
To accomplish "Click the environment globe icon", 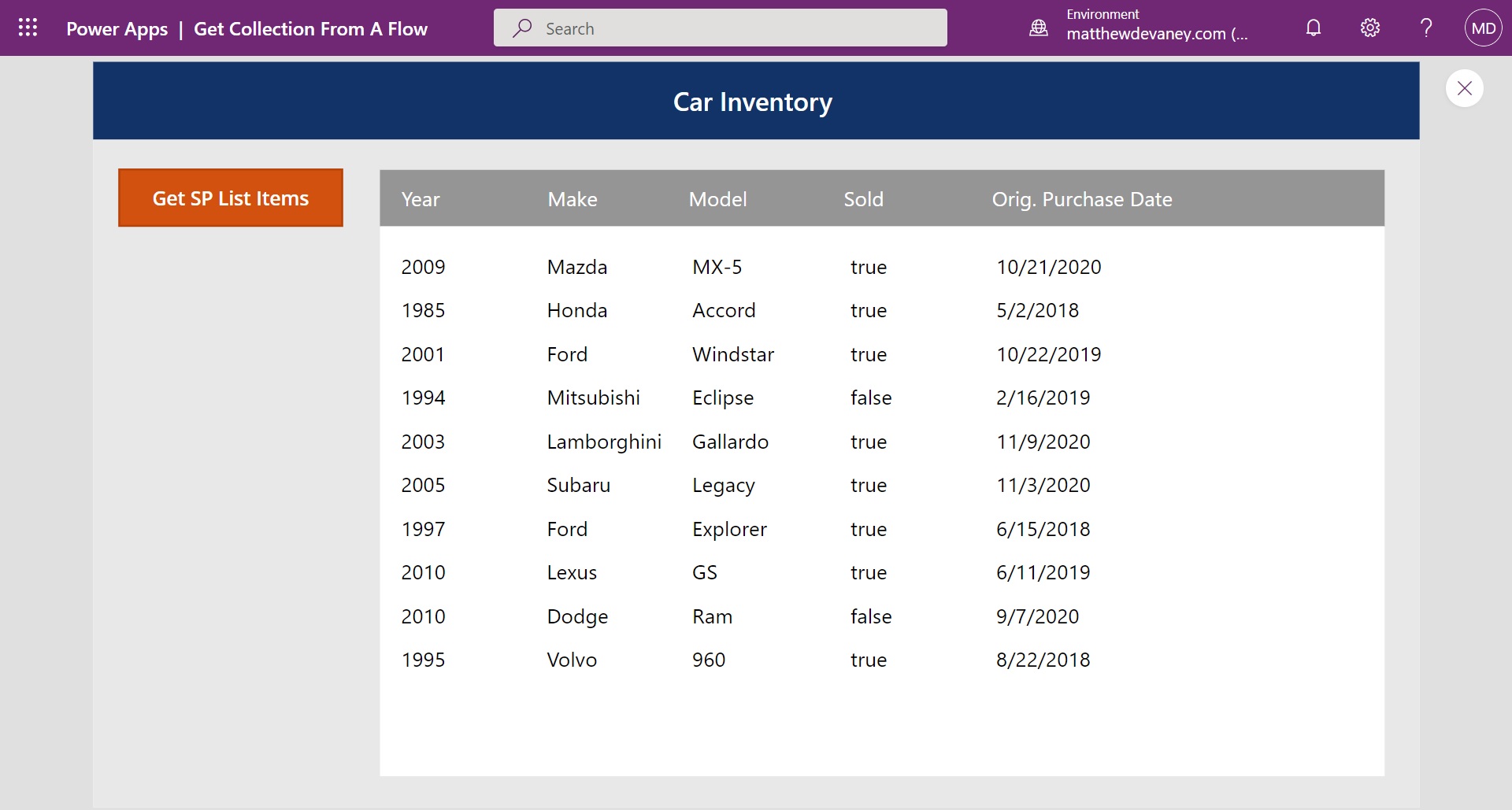I will click(1039, 28).
